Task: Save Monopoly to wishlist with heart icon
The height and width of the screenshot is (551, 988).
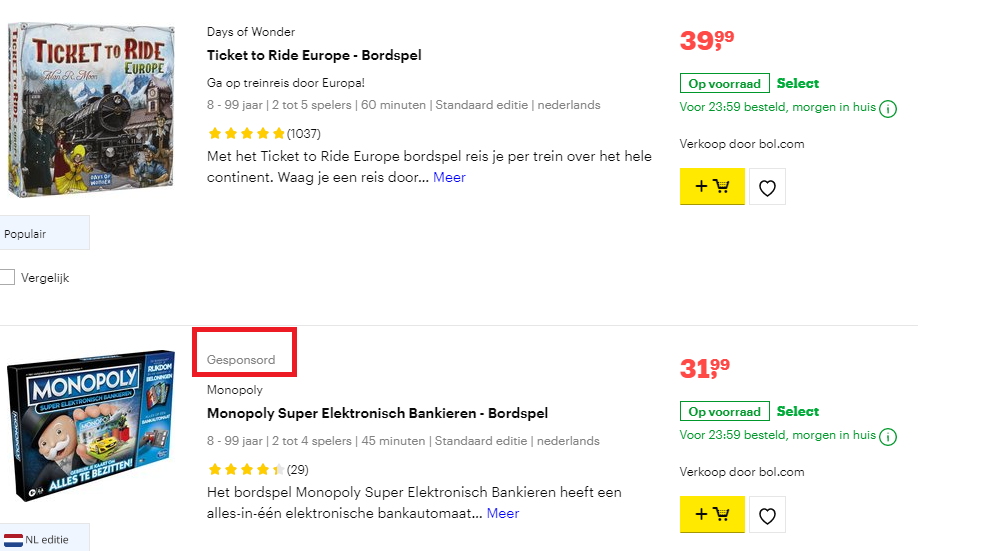Action: click(x=767, y=515)
